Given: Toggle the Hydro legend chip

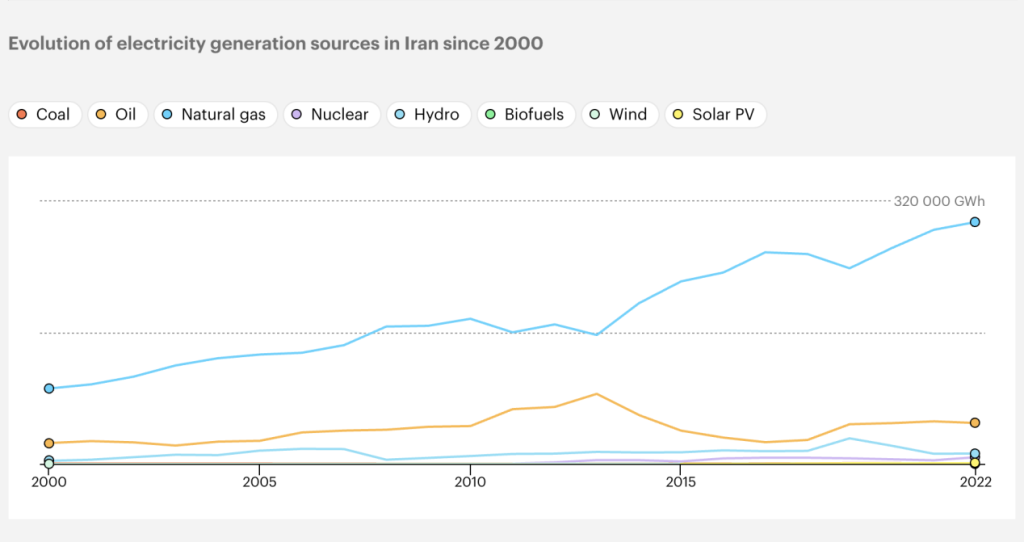Looking at the screenshot, I should tap(428, 114).
